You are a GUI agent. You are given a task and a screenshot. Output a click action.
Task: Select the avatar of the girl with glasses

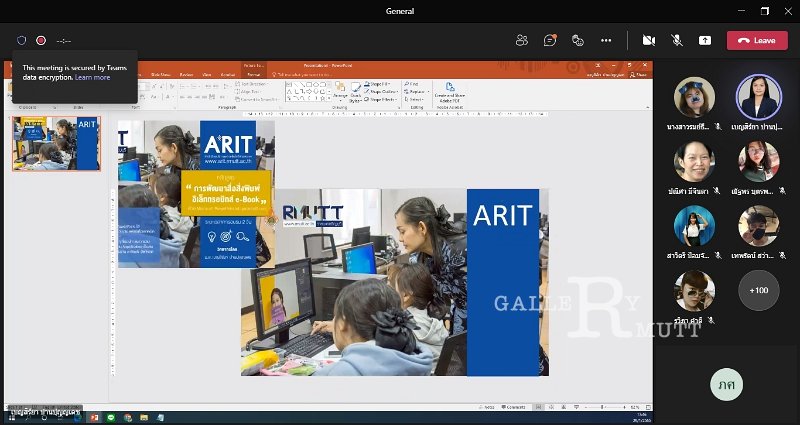coord(759,162)
